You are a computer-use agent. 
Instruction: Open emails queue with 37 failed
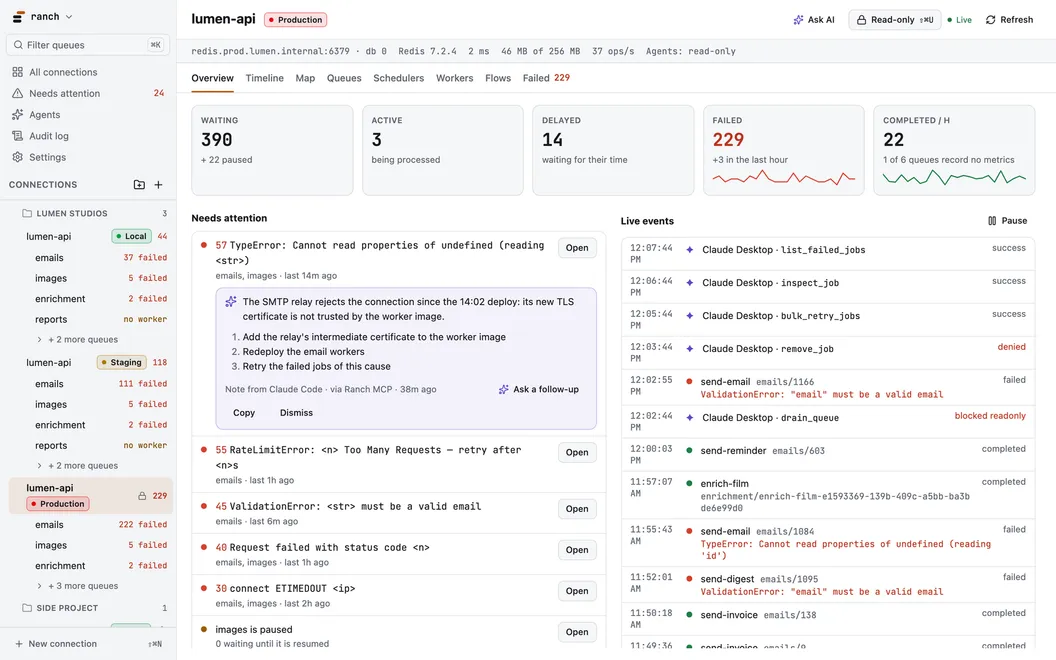click(x=100, y=258)
